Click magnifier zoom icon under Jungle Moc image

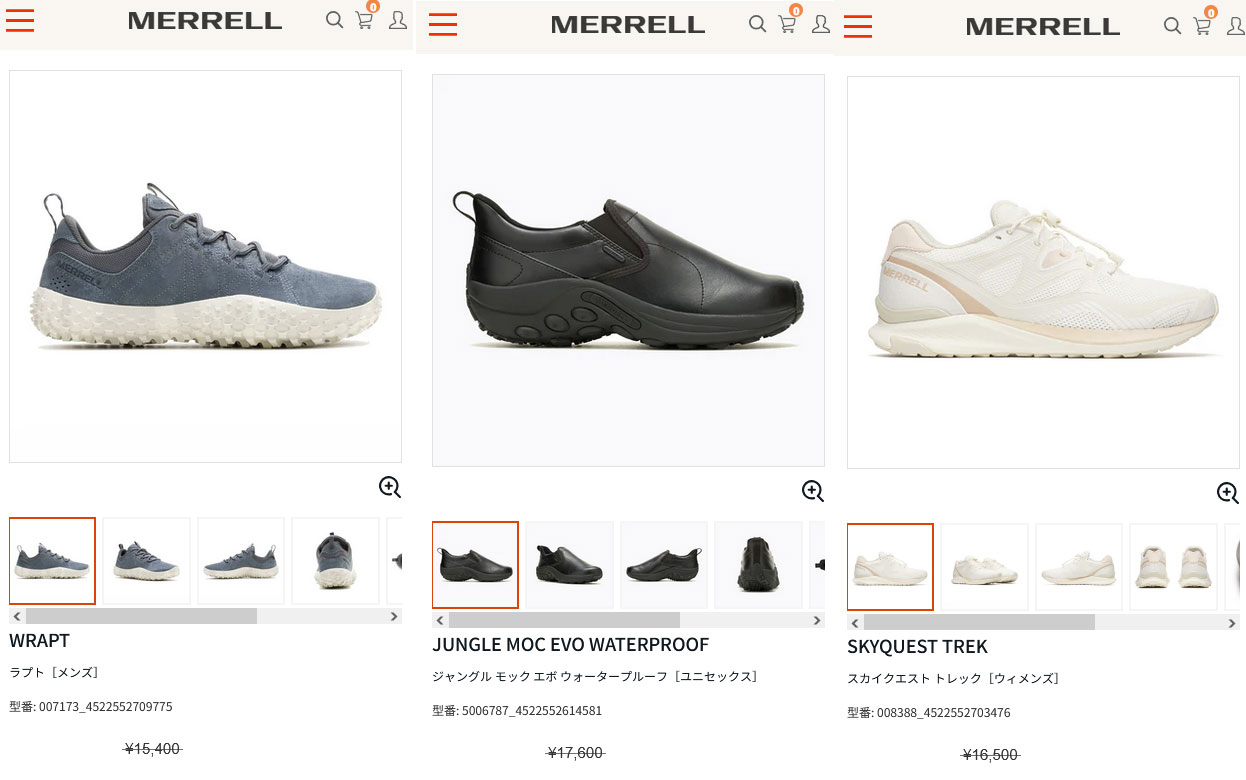tap(813, 491)
